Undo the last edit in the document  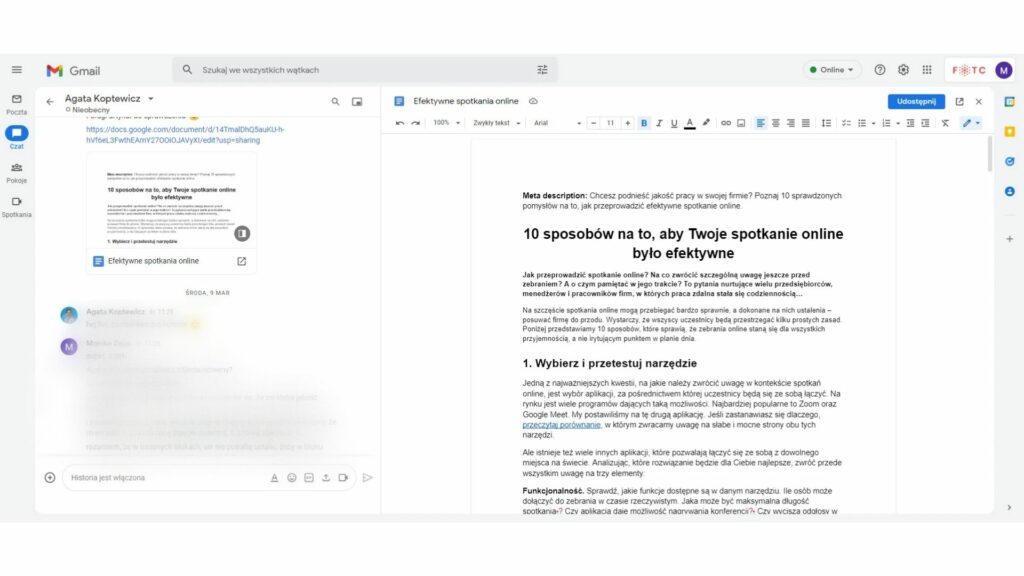click(400, 123)
